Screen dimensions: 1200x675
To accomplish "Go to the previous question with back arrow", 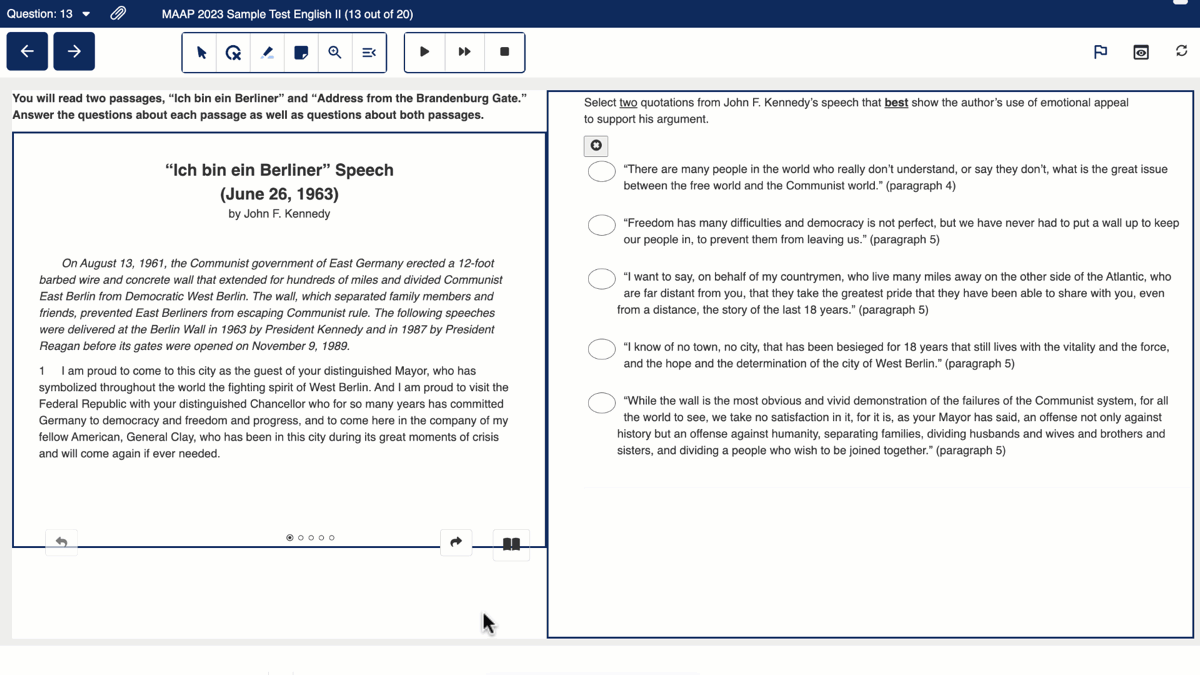I will click(x=27, y=52).
